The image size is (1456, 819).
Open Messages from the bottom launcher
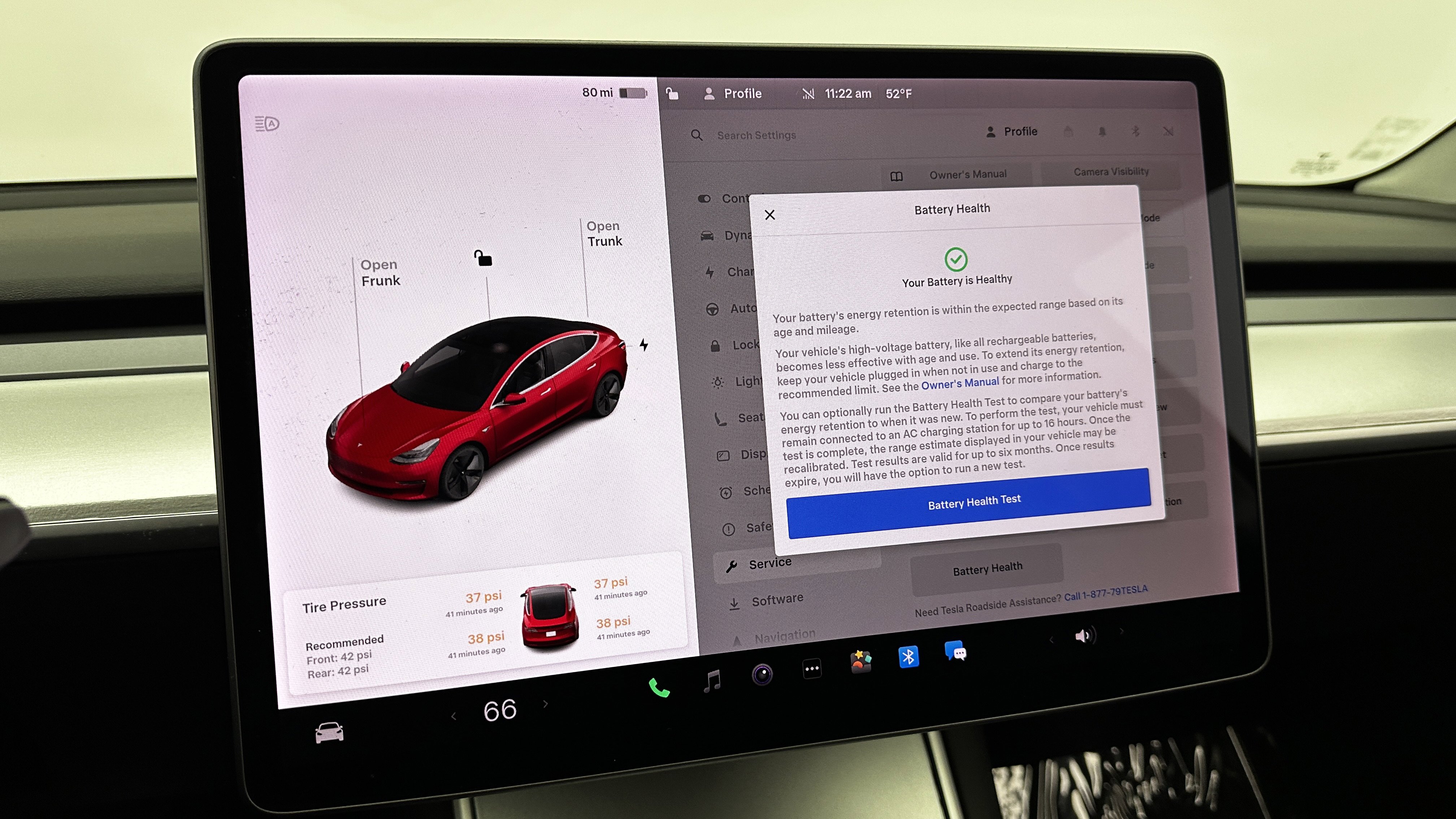957,652
